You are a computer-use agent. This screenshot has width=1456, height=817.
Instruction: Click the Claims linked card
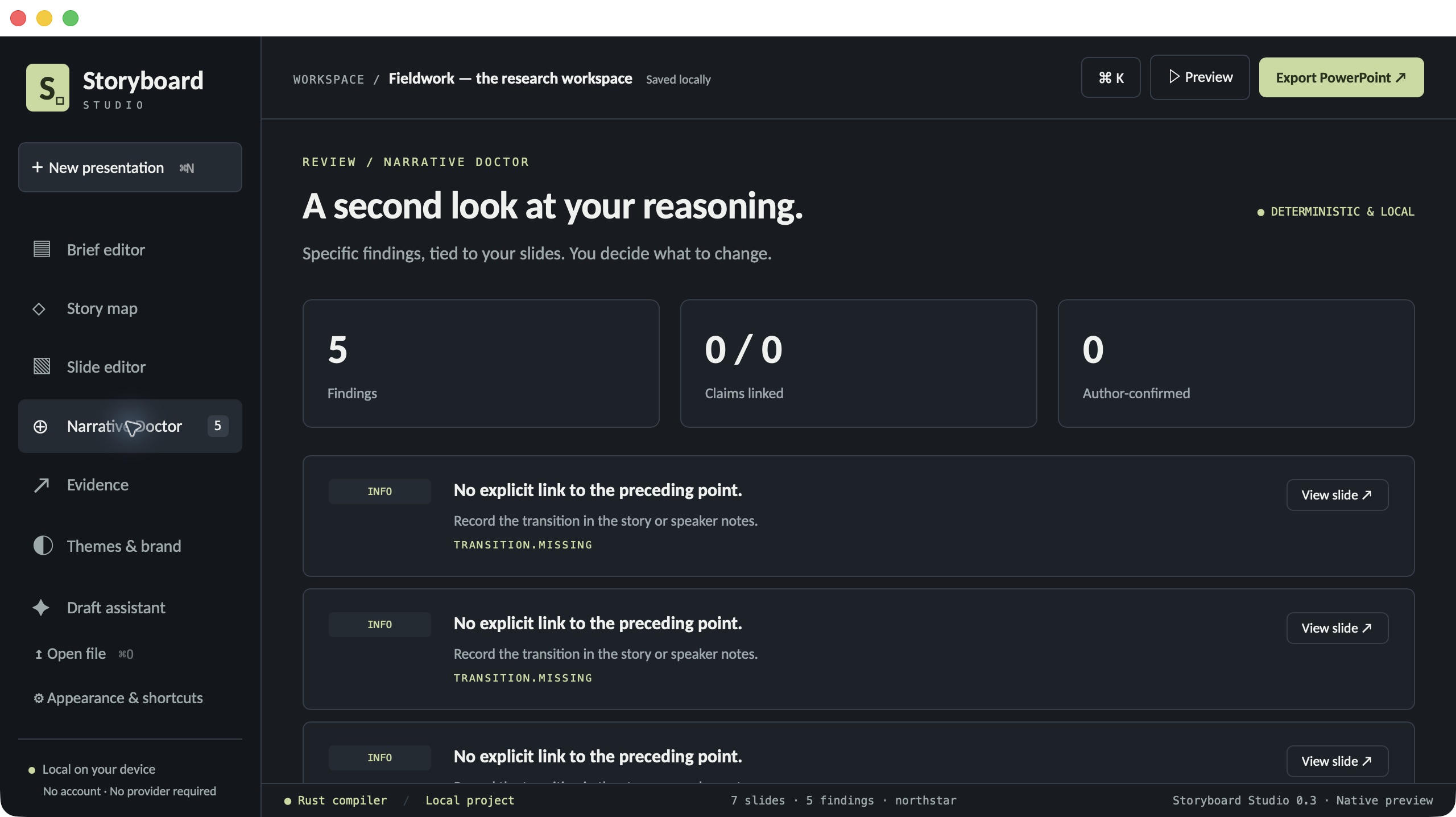[858, 364]
